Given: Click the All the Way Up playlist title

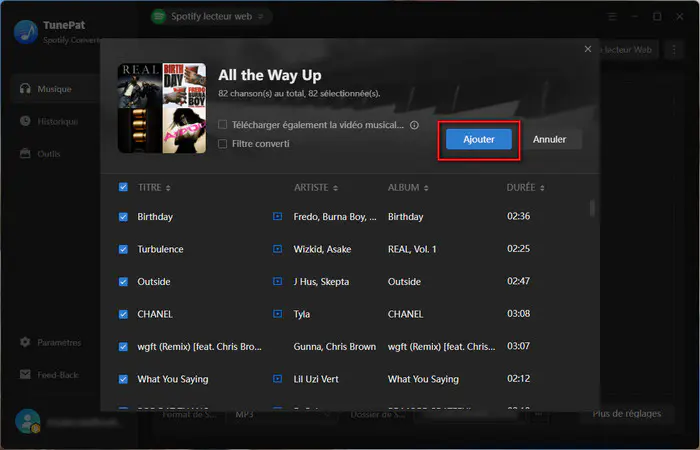Looking at the screenshot, I should tap(270, 75).
